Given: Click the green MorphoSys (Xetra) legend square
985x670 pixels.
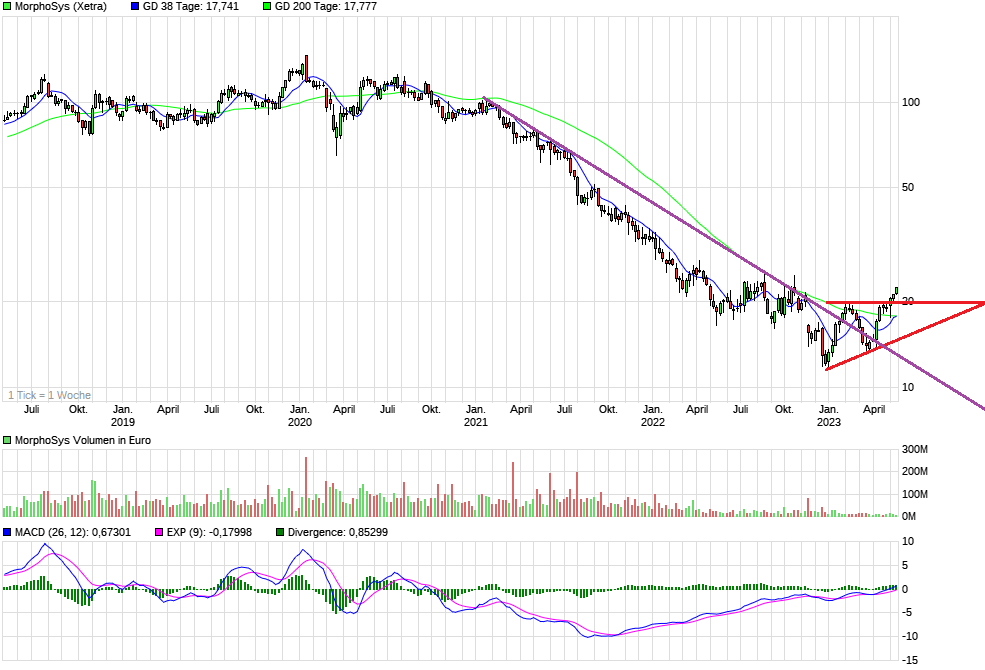Looking at the screenshot, I should 7,8.
